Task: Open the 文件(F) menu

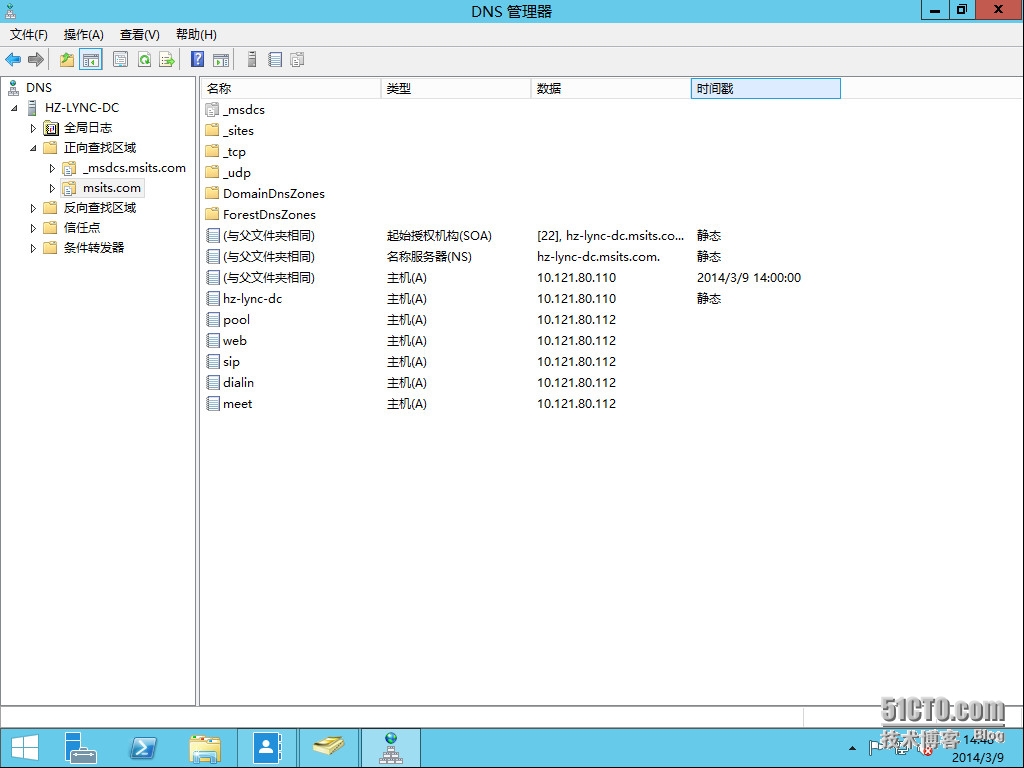Action: (x=29, y=35)
